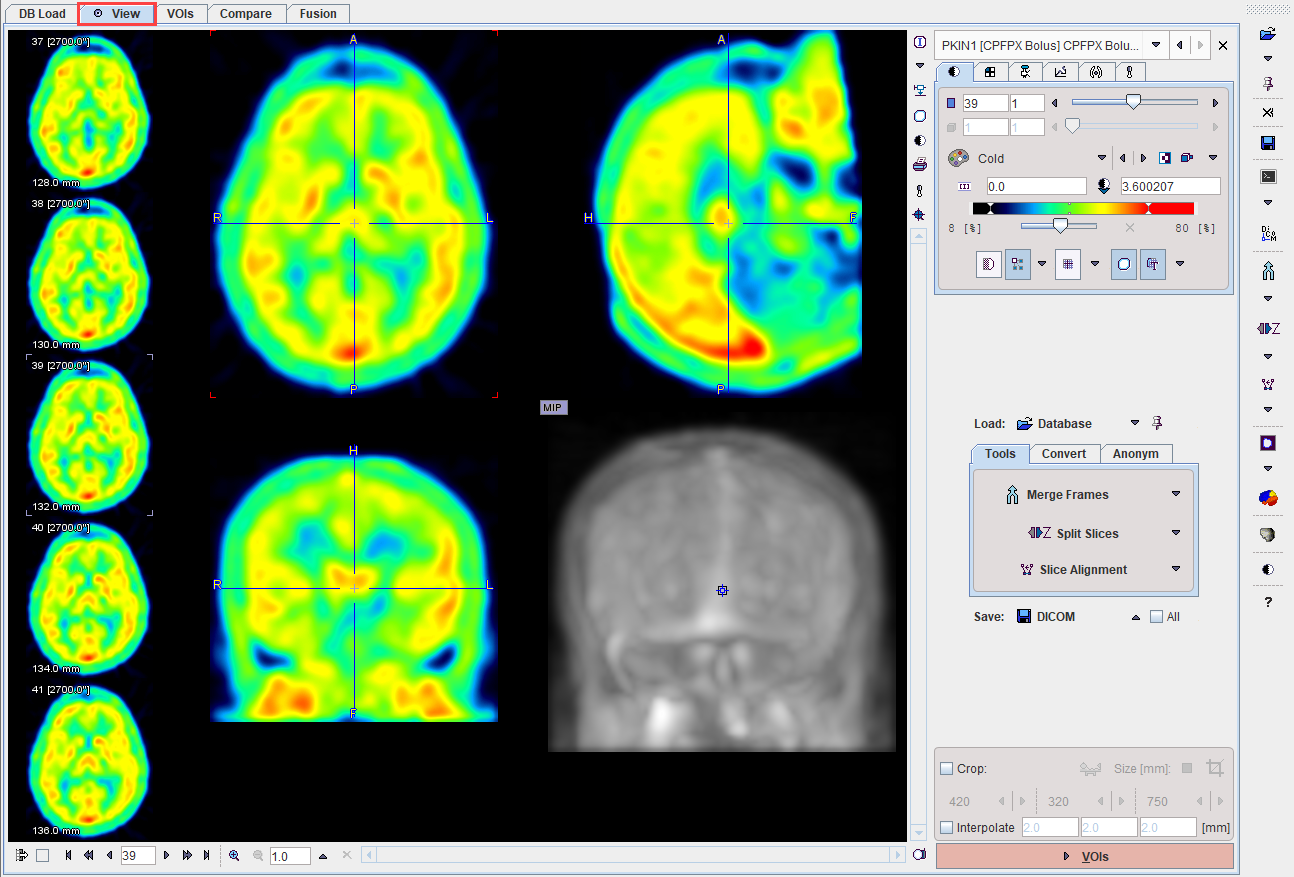Click the pushpin next to Load Database
1294x877 pixels.
[x=1157, y=423]
